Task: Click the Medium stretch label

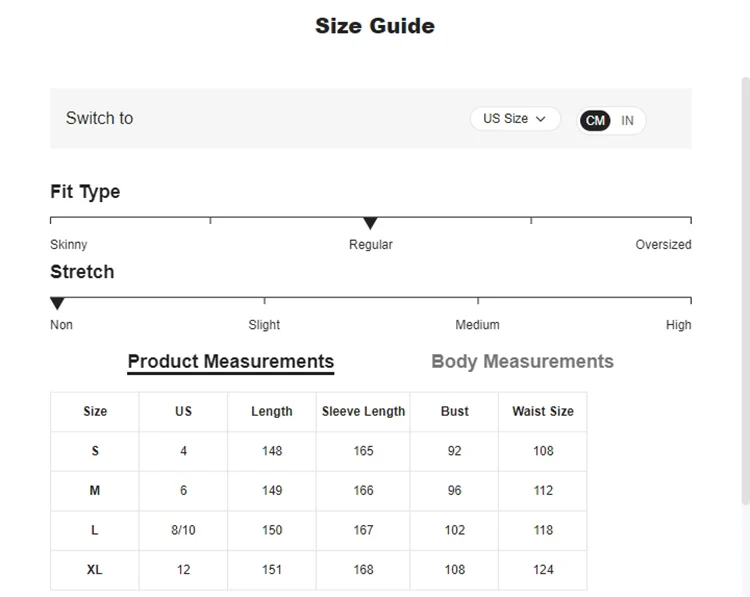Action: [477, 325]
